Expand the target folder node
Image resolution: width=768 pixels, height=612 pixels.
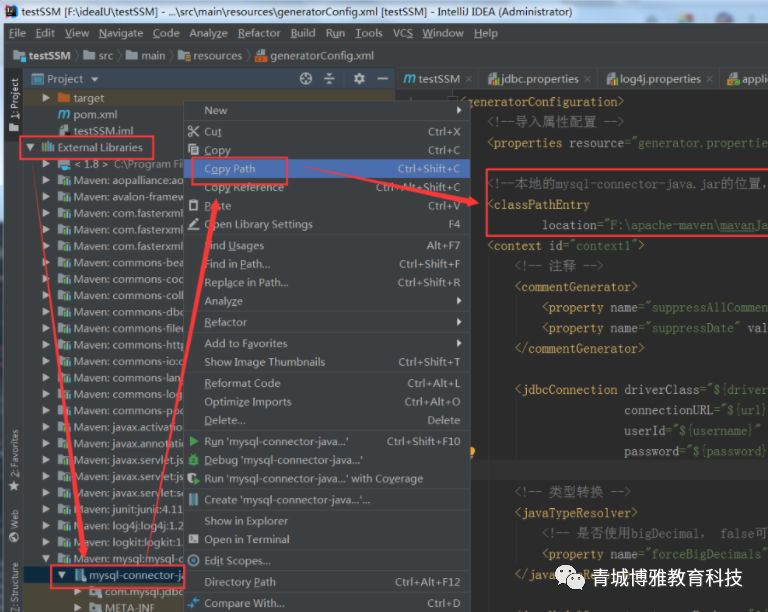pyautogui.click(x=46, y=97)
